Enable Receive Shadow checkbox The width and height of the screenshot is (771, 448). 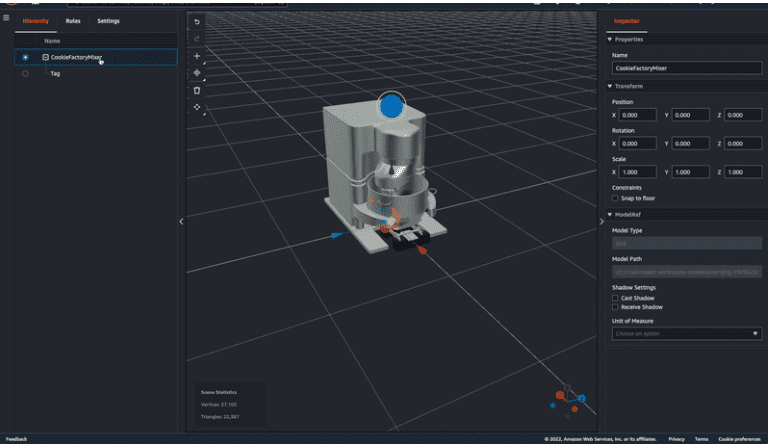615,307
